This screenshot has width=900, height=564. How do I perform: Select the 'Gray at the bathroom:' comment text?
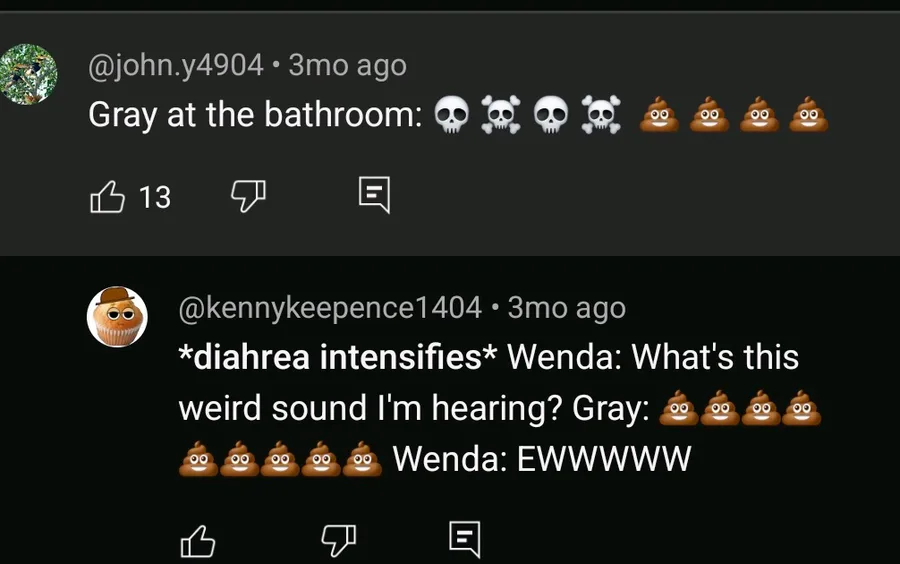(255, 115)
